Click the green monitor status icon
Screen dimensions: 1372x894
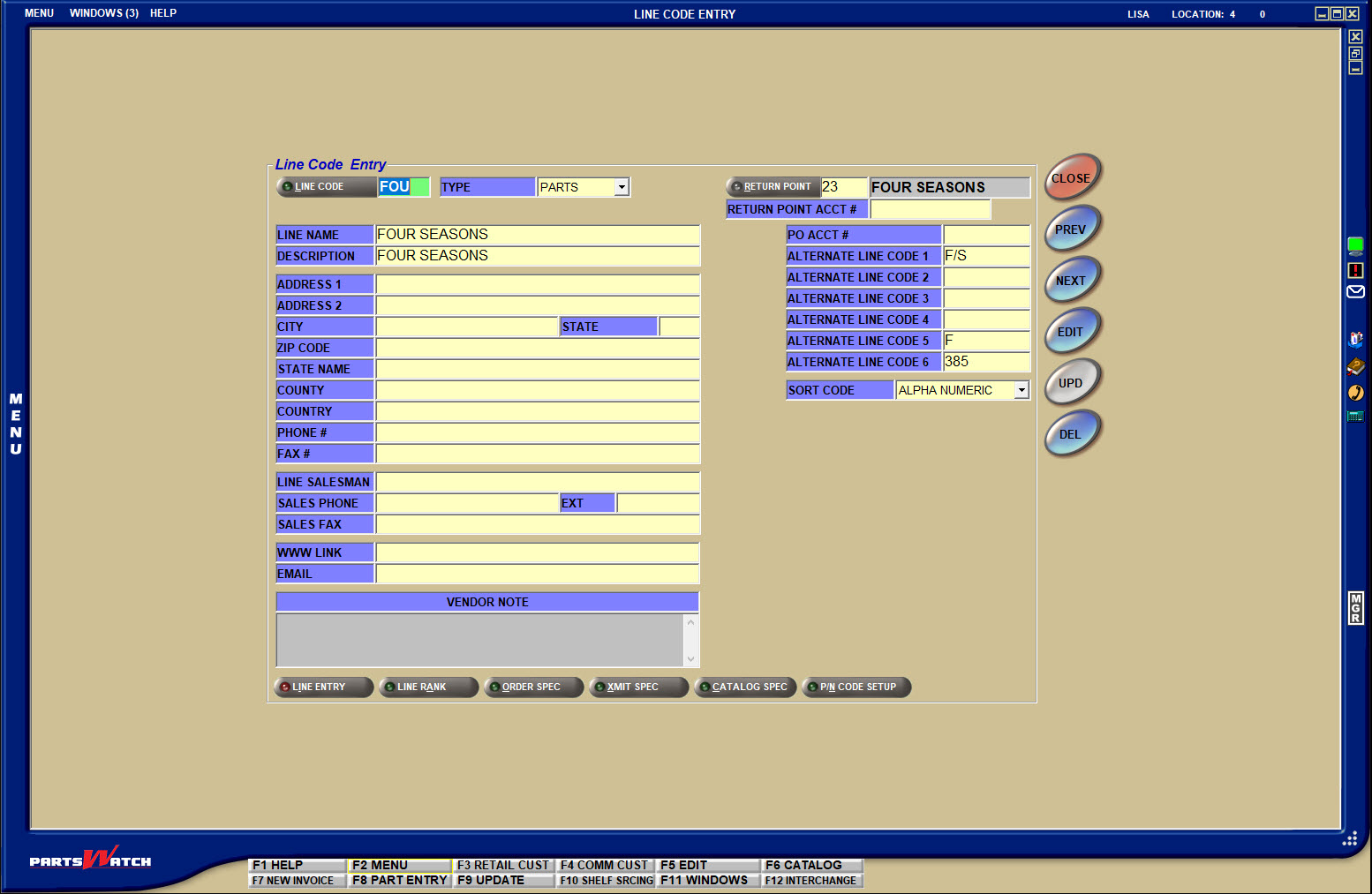(1355, 246)
